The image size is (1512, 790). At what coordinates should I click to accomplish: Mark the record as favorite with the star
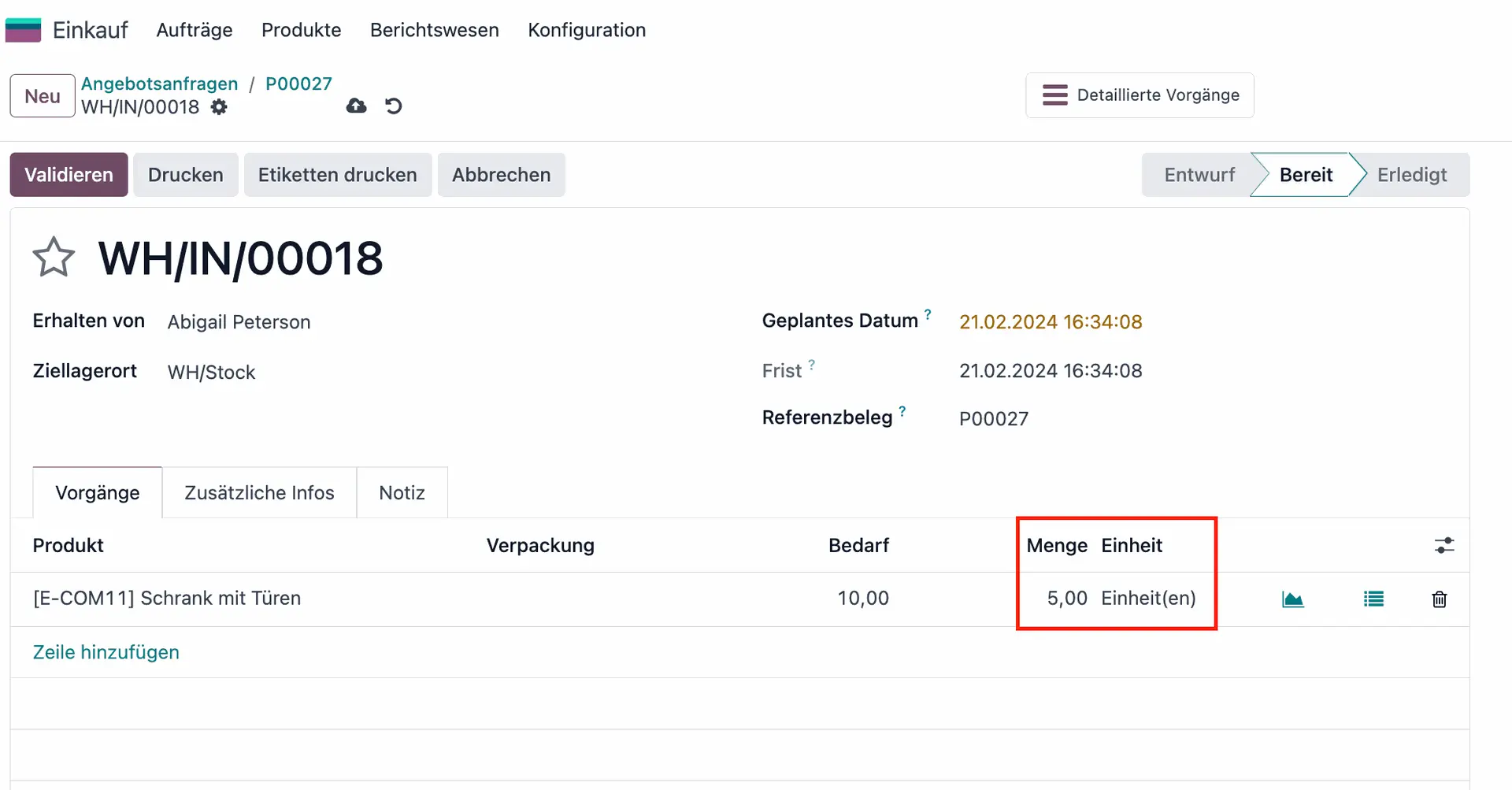[54, 258]
